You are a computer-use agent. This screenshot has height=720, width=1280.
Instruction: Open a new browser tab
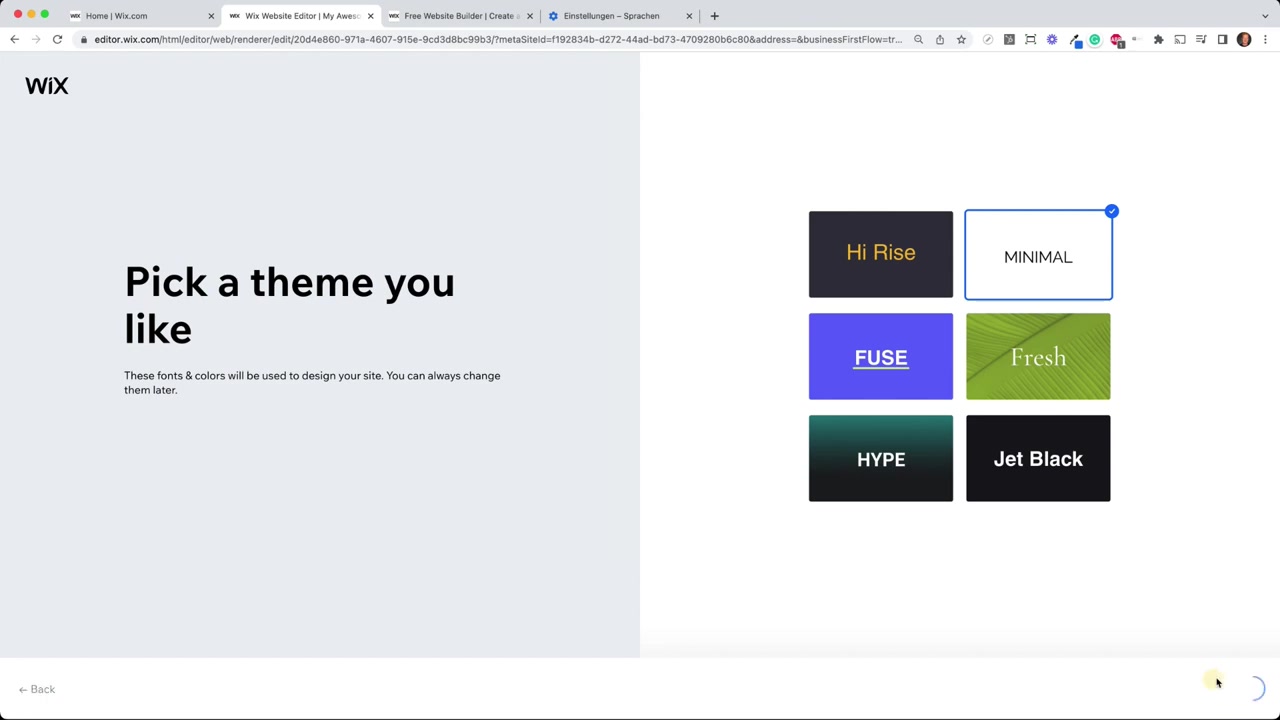pyautogui.click(x=714, y=16)
